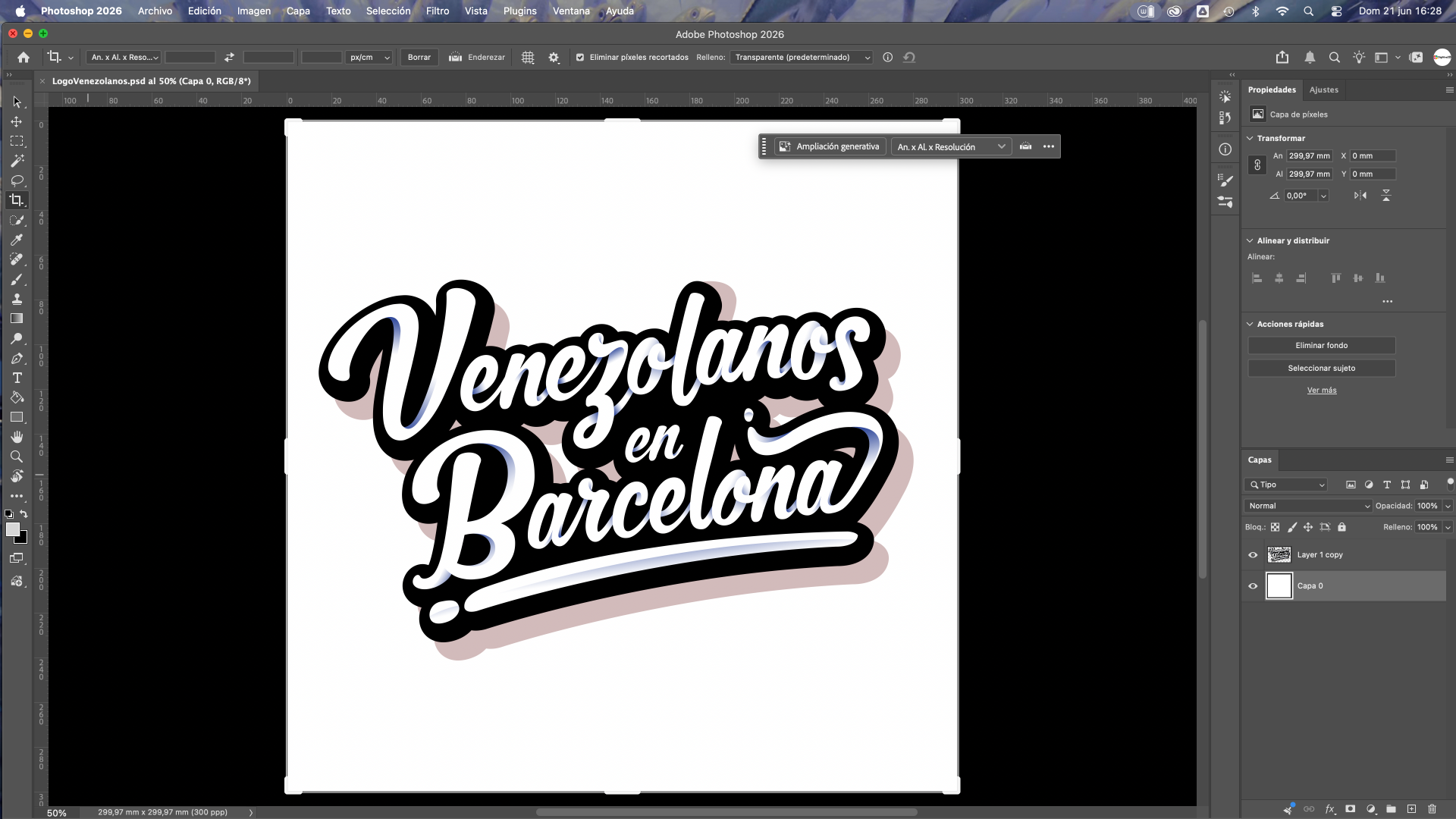This screenshot has width=1456, height=819.
Task: Toggle Eliminar píxeles recortados checkbox
Action: coord(580,58)
